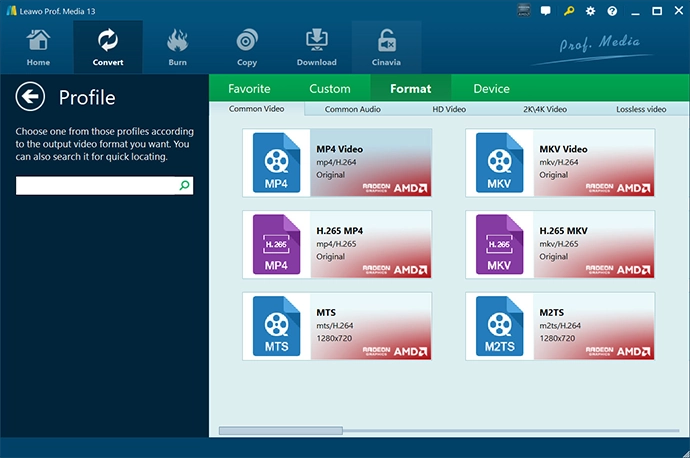690x458 pixels.
Task: Go to the Download module
Action: pos(316,47)
